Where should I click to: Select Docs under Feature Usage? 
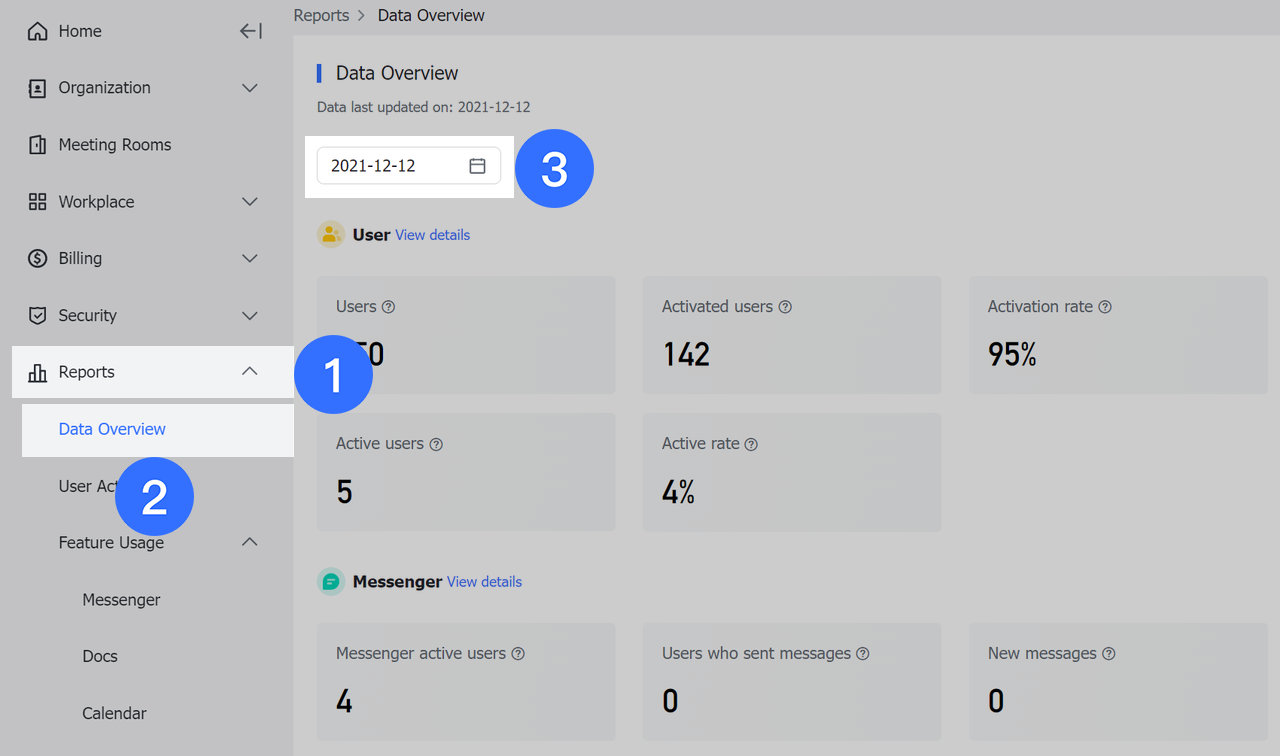click(x=99, y=656)
